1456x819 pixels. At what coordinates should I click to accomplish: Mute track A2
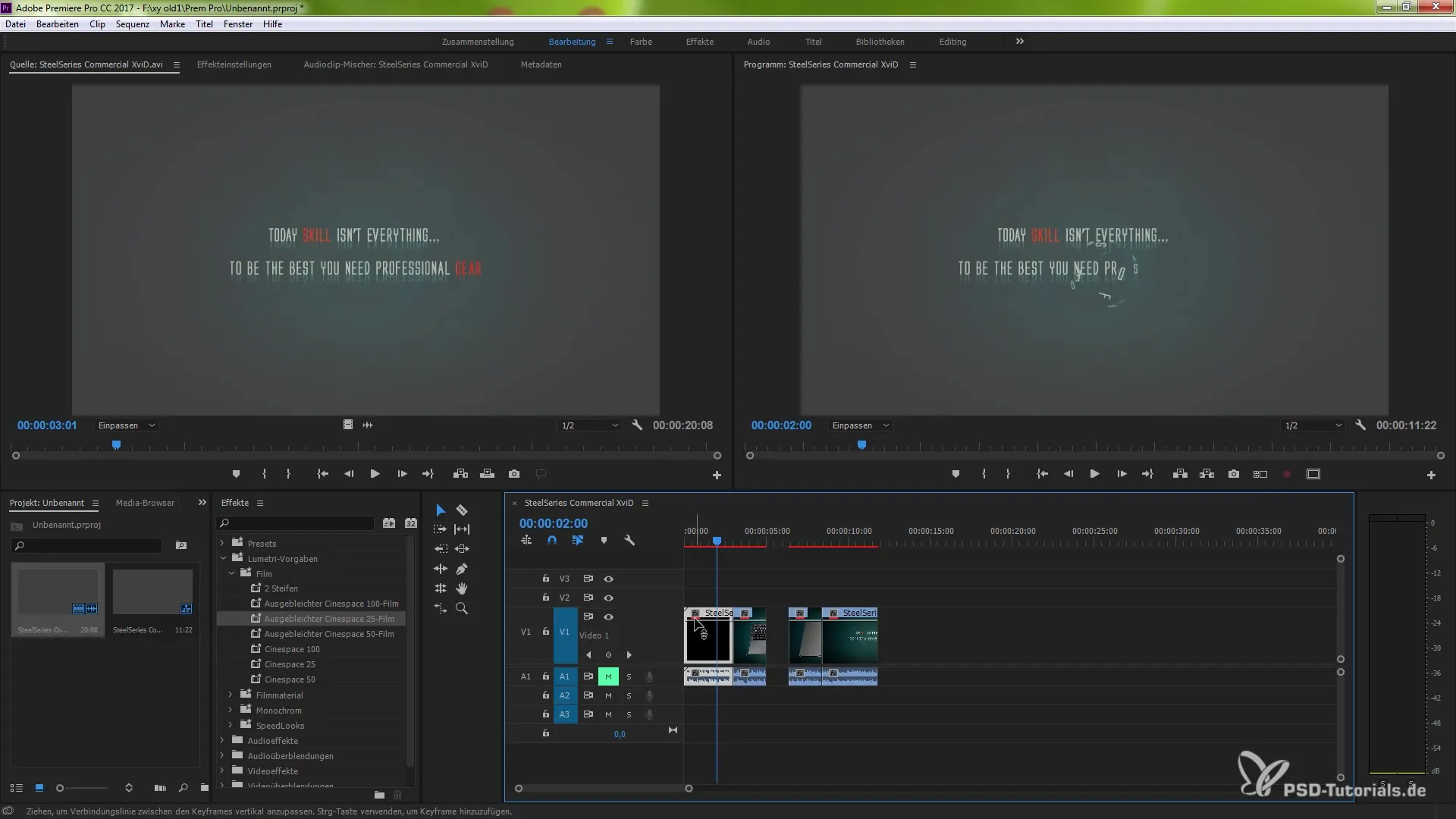click(608, 695)
